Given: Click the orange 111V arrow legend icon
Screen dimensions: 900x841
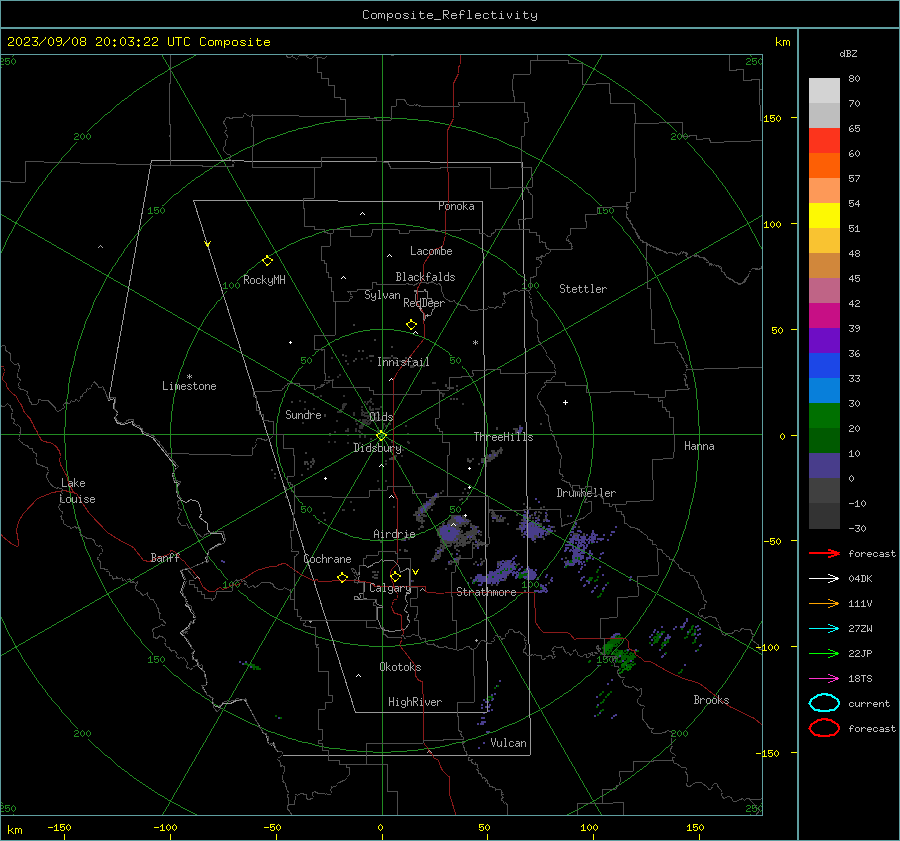Looking at the screenshot, I should point(824,603).
